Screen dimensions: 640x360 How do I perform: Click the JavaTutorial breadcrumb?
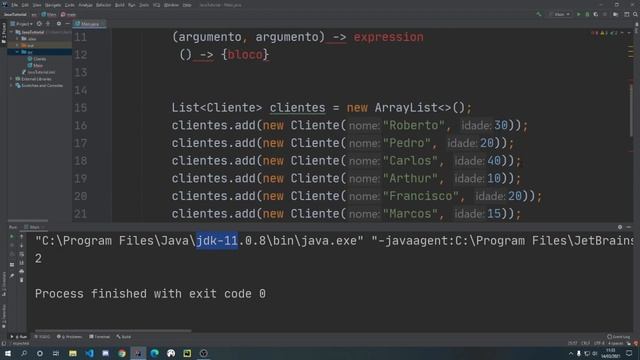[15, 14]
